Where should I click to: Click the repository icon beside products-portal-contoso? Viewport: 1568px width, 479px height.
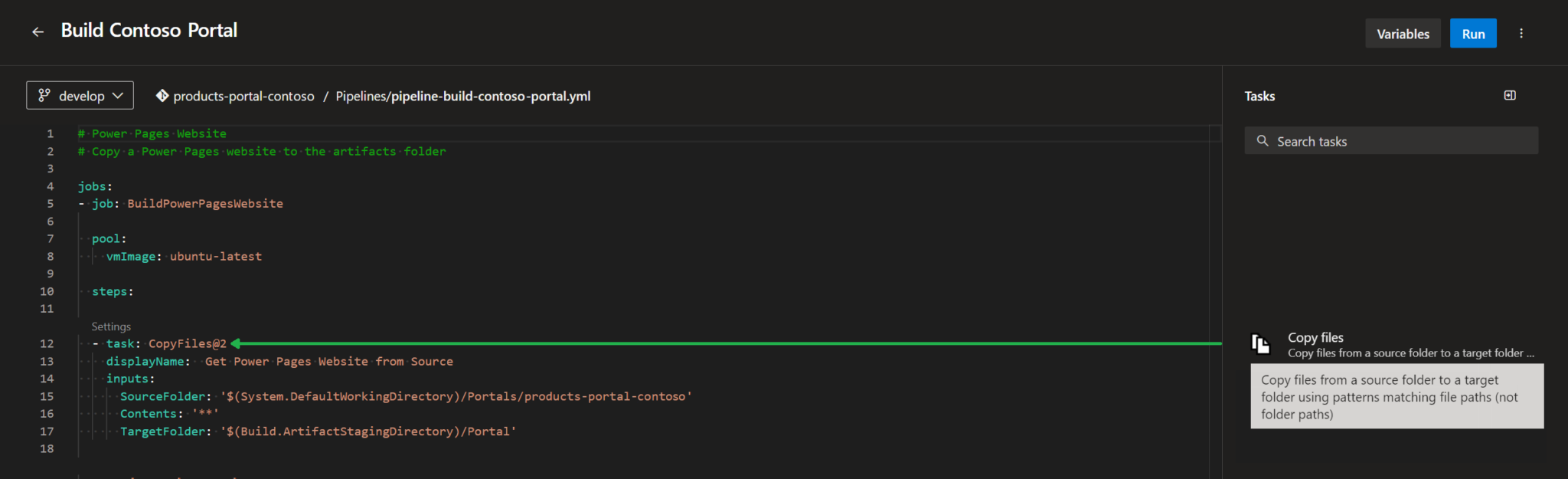pos(162,96)
